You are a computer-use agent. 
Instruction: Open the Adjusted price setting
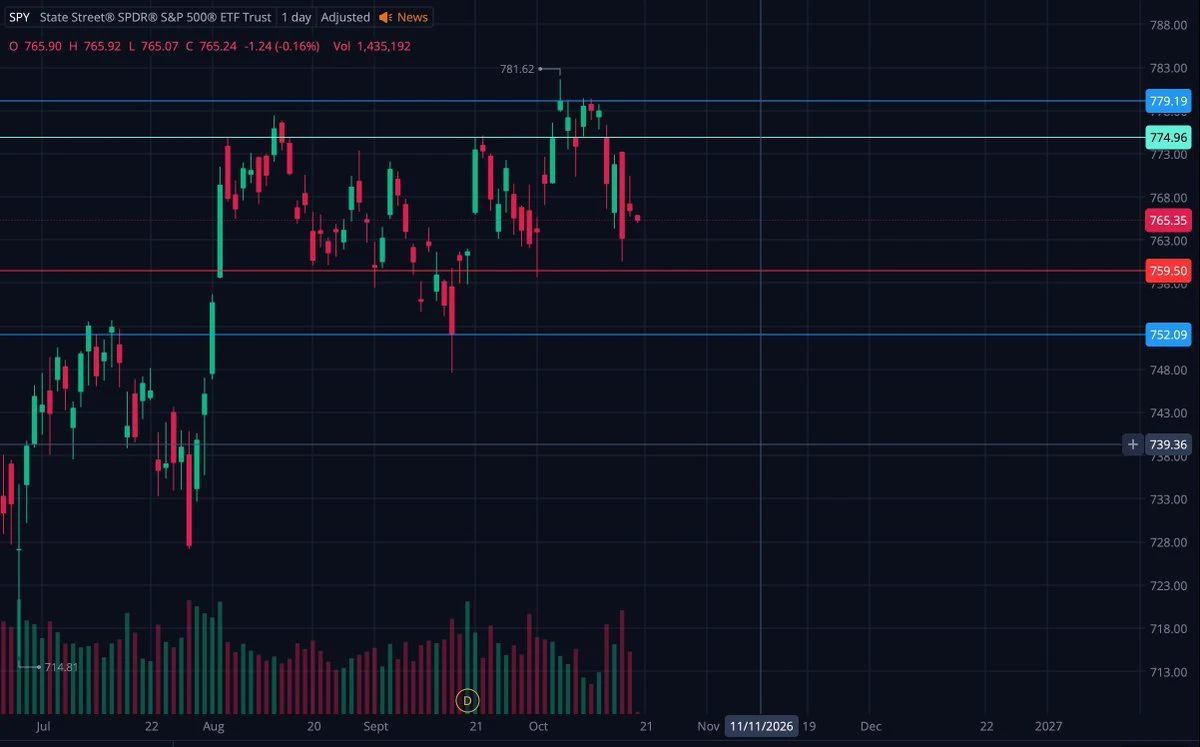click(346, 17)
